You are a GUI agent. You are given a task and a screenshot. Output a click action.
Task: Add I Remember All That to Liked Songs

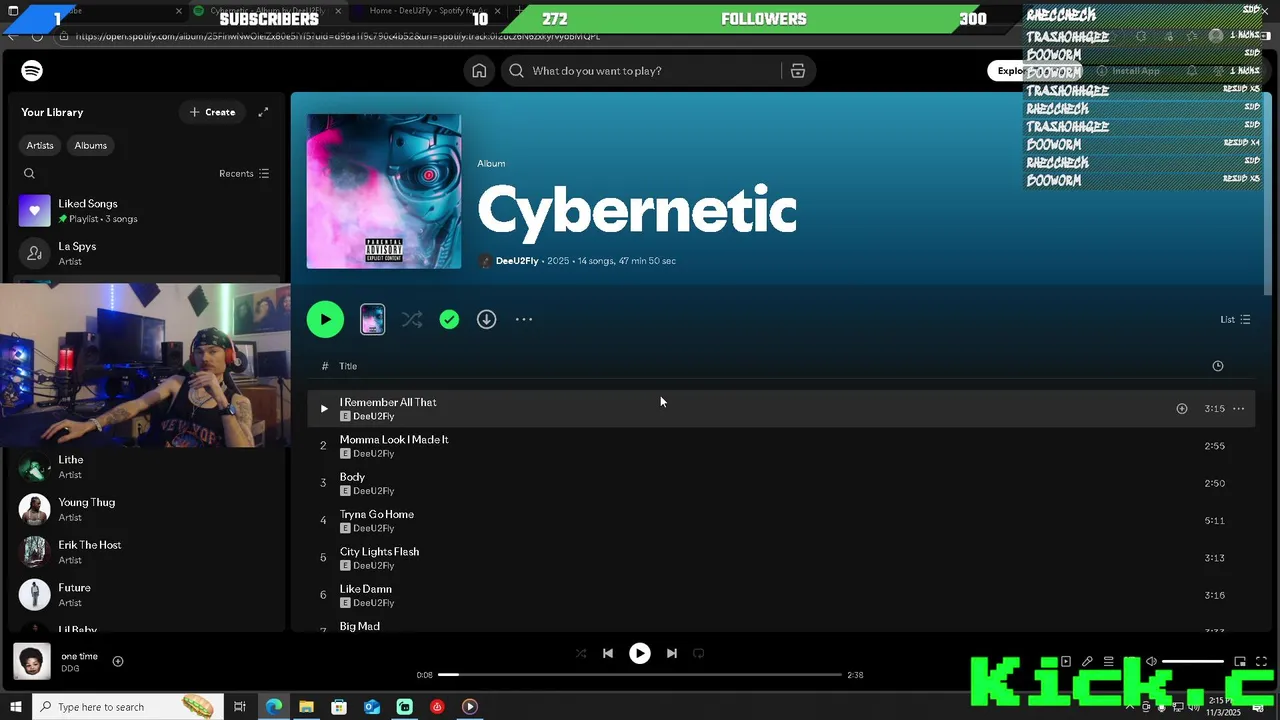[x=1182, y=408]
